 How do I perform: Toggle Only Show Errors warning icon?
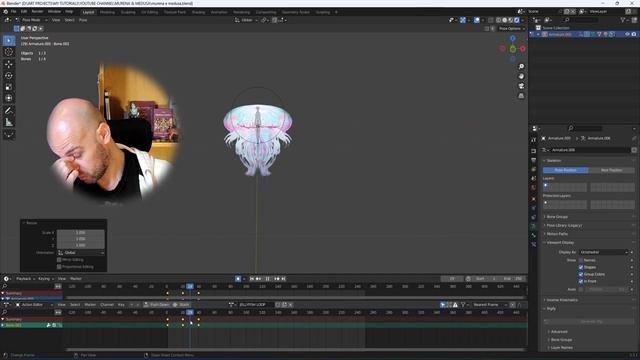click(455, 305)
